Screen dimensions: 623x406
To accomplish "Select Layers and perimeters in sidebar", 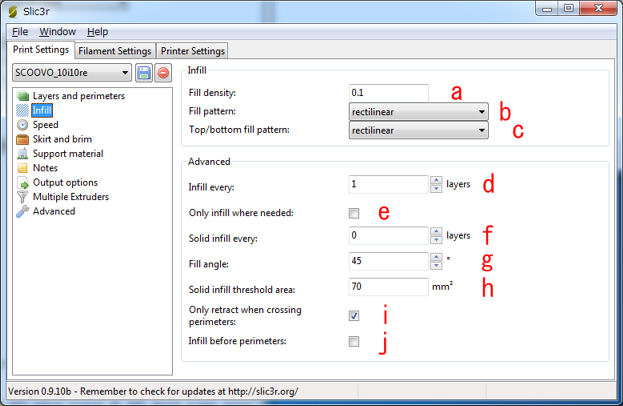I will [x=79, y=96].
